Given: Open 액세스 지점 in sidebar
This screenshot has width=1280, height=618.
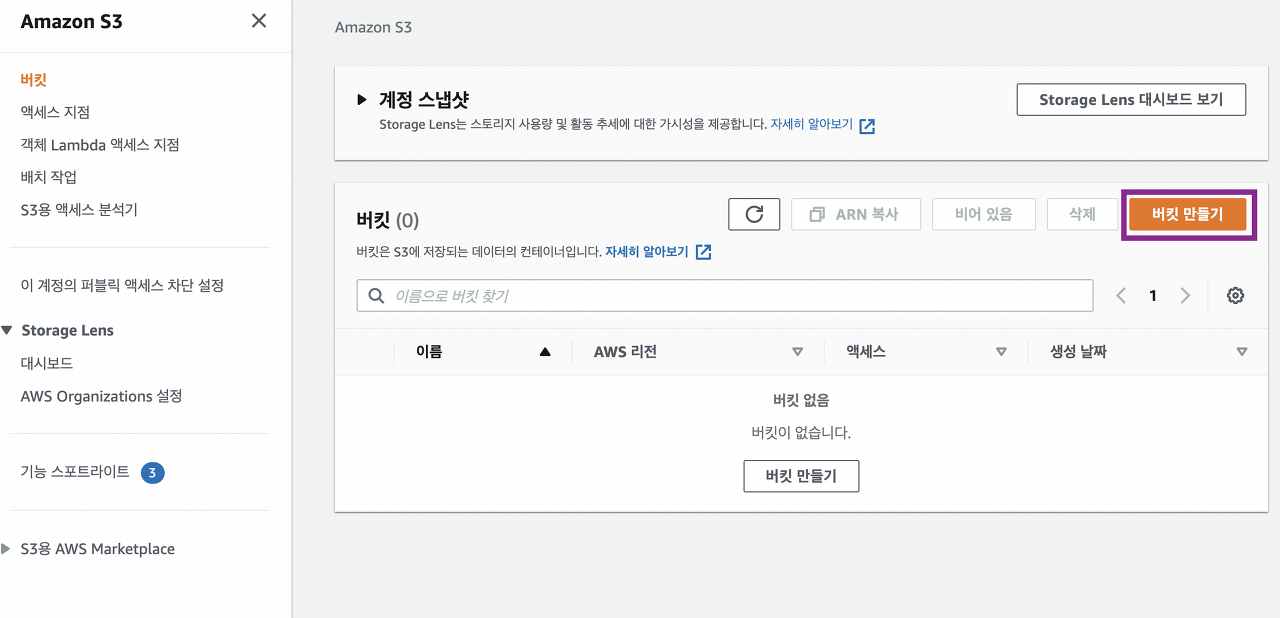Looking at the screenshot, I should pos(55,112).
